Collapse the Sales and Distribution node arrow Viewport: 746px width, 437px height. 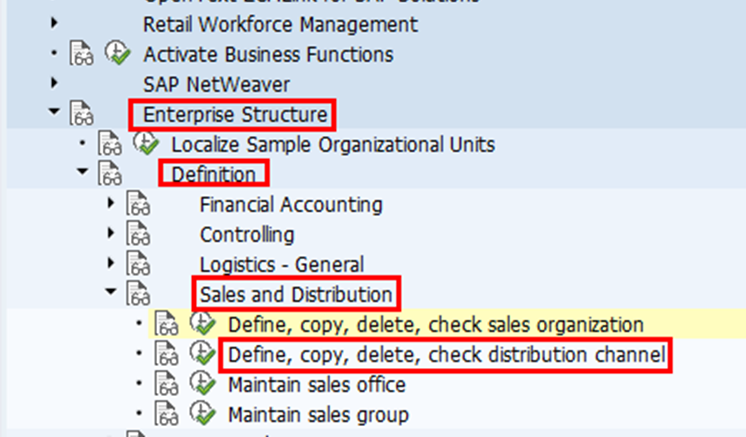110,294
